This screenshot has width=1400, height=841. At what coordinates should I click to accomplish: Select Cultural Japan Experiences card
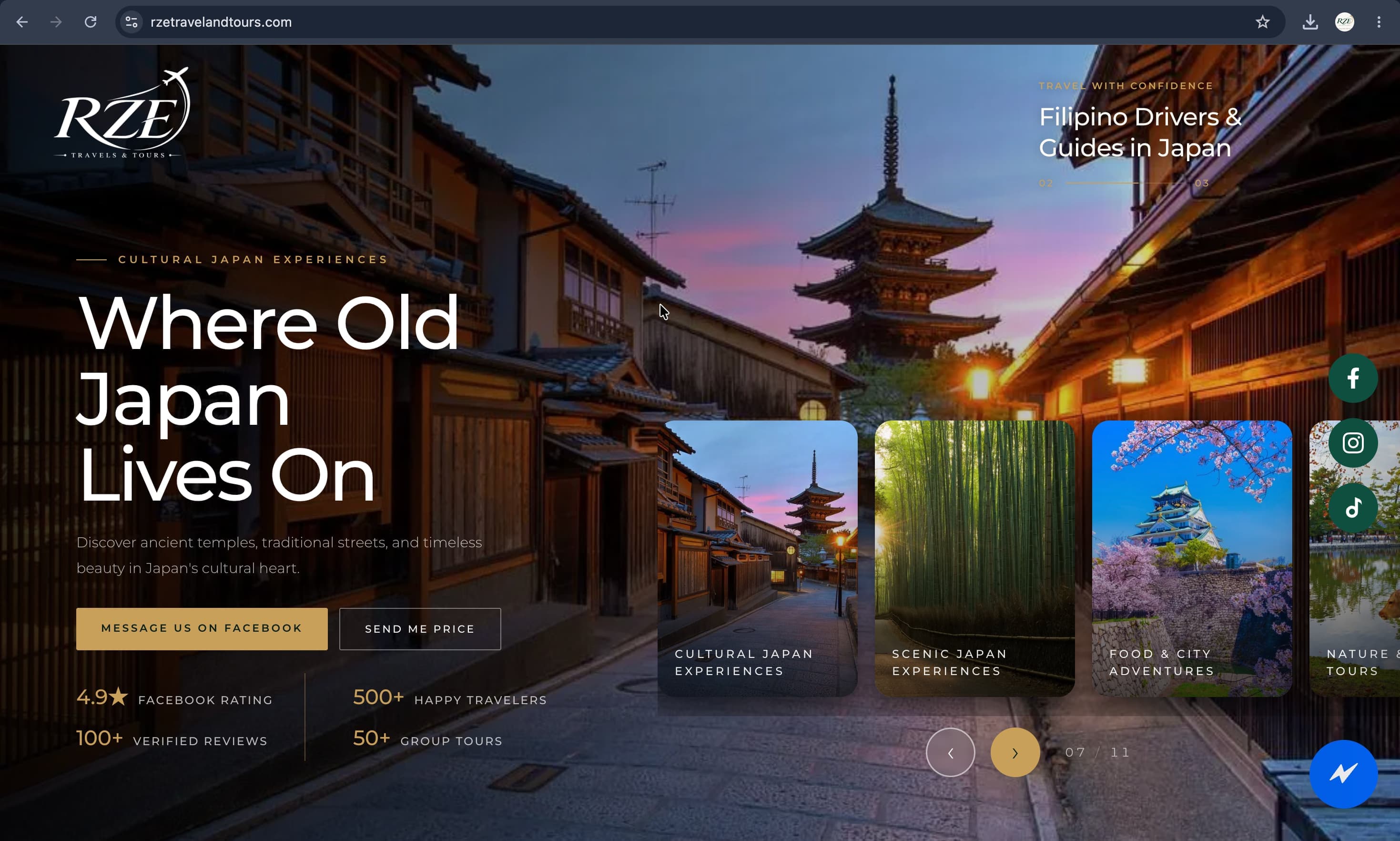[x=757, y=558]
